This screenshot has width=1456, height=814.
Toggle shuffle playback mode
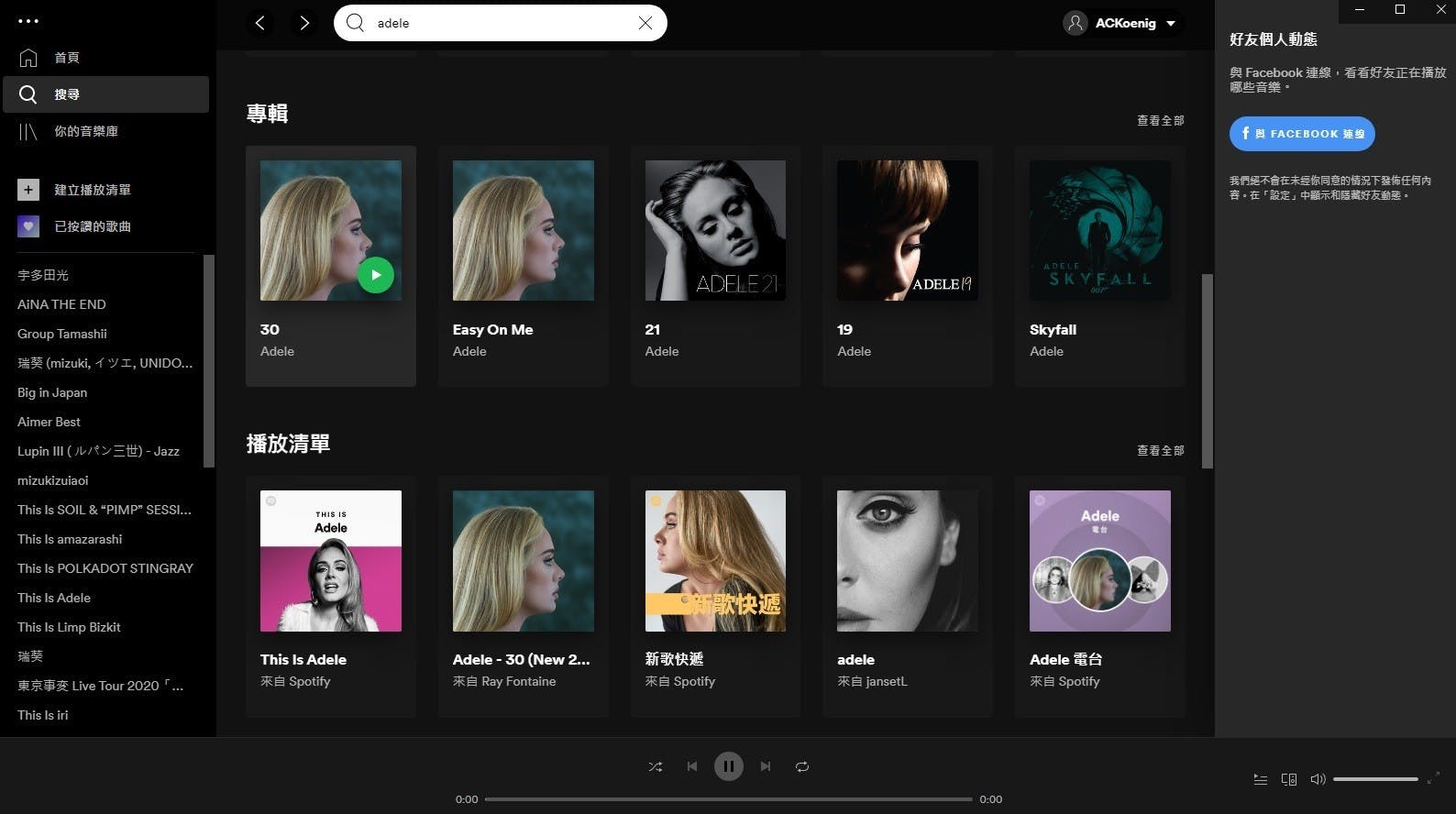(x=655, y=766)
